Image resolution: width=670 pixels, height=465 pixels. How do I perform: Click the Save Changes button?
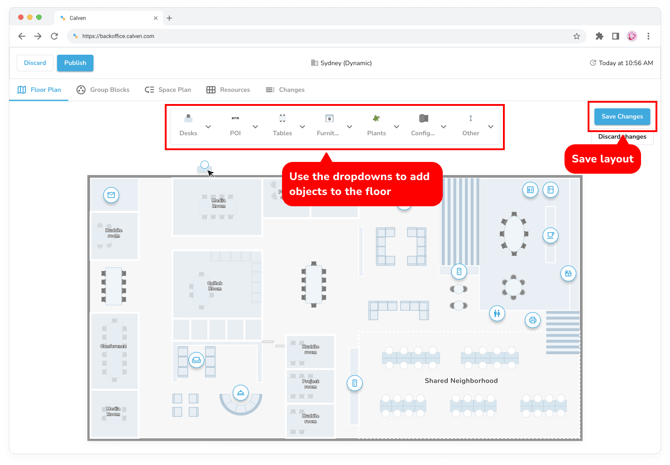(x=622, y=117)
